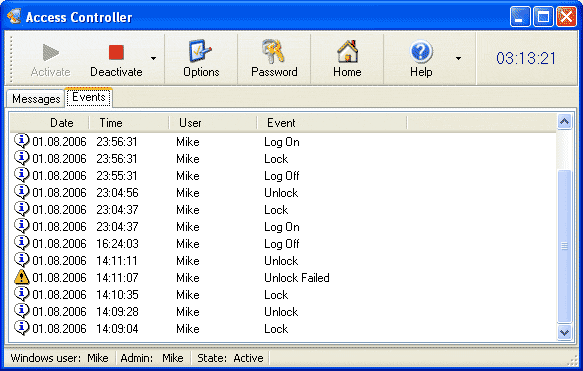Select the Events tab

[x=89, y=97]
